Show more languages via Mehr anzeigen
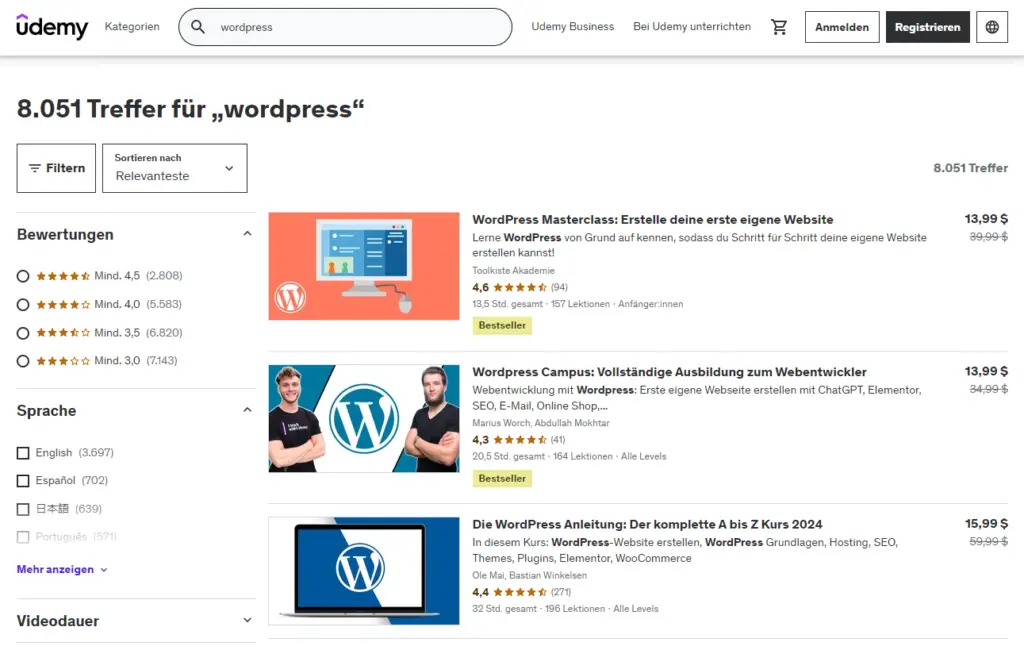This screenshot has width=1024, height=650. 62,570
